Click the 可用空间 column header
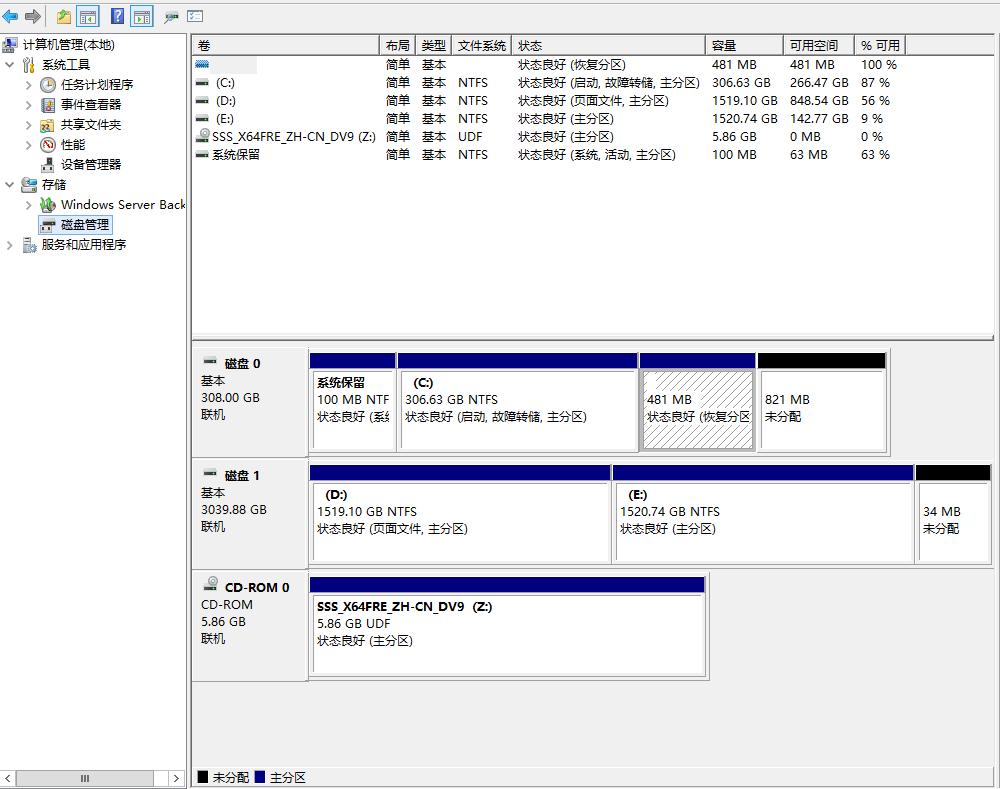1000x789 pixels. point(813,46)
